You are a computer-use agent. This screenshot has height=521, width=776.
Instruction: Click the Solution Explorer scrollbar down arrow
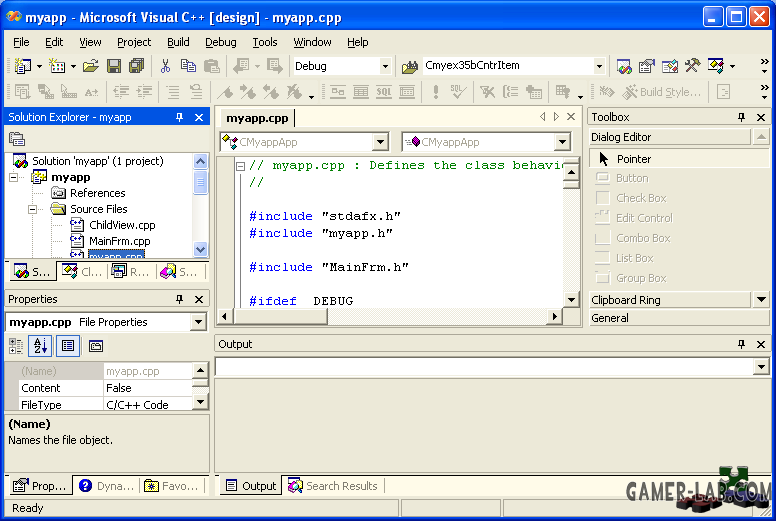(200, 249)
